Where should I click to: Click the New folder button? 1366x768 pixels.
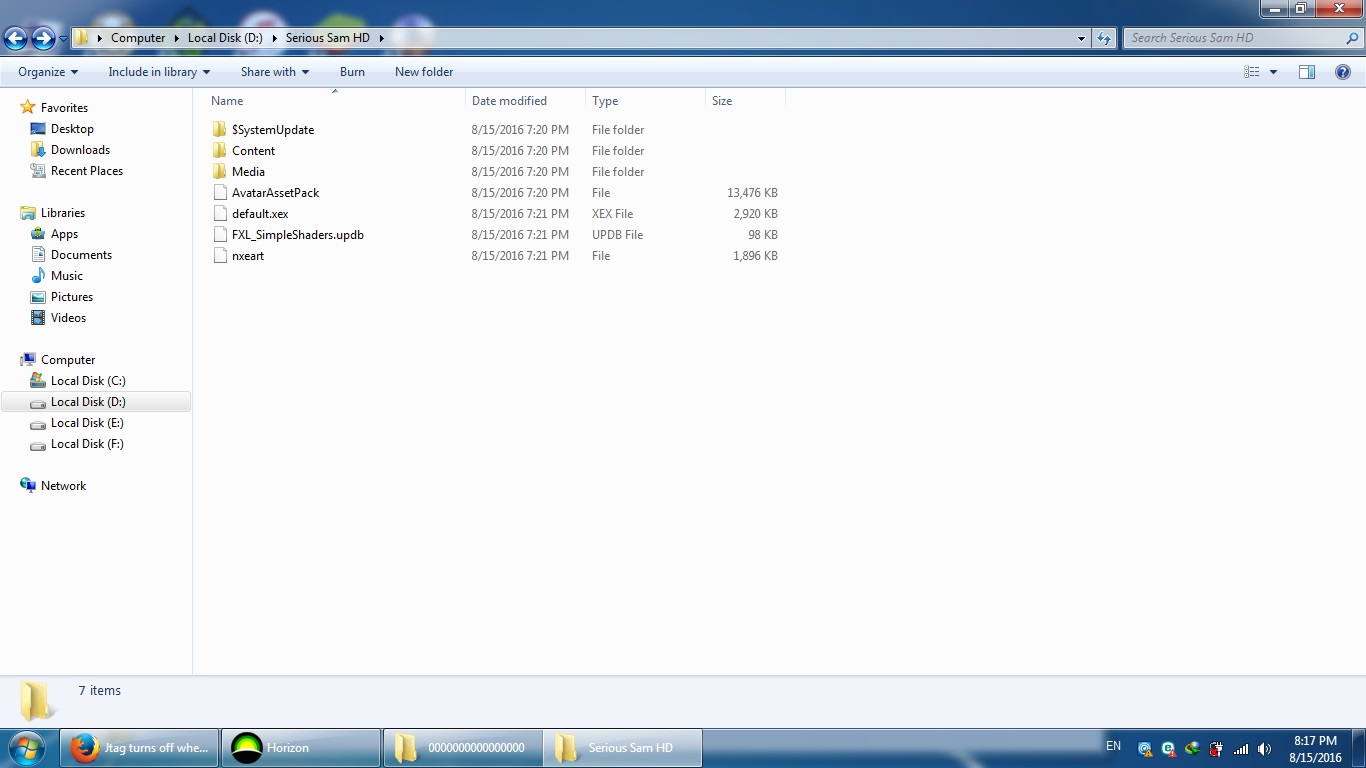click(x=424, y=72)
